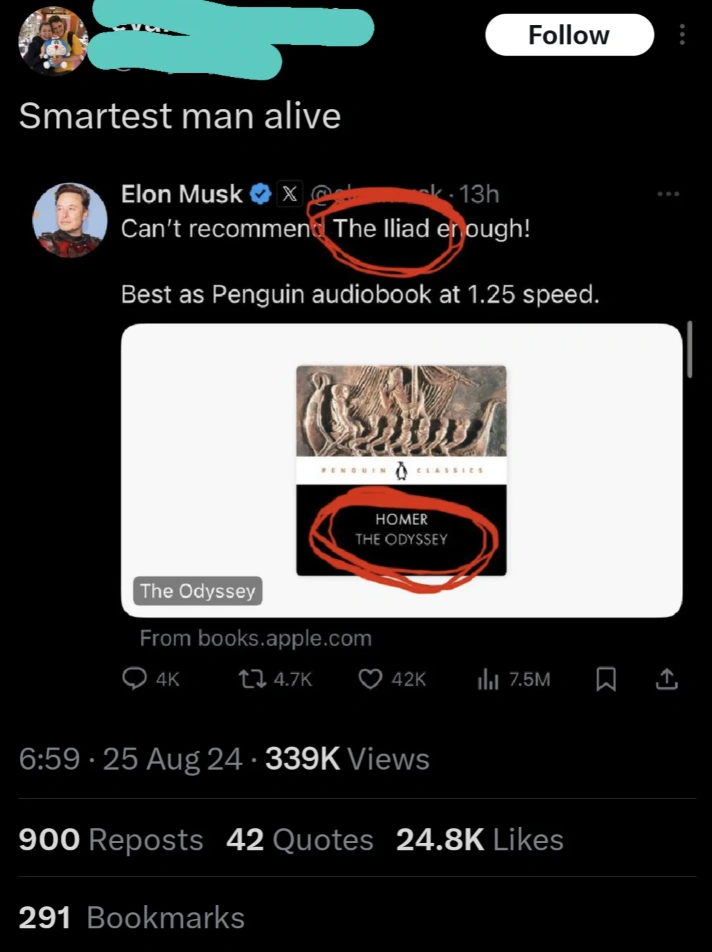Open the Penguin Classics Odyssey book cover
This screenshot has height=952, width=712.
[x=401, y=470]
